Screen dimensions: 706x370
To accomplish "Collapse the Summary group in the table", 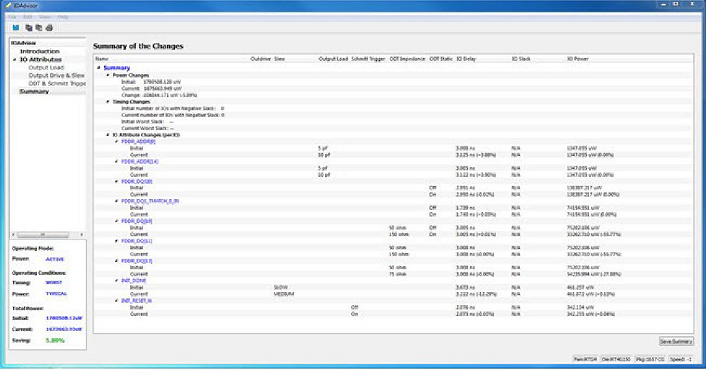I will coord(99,68).
